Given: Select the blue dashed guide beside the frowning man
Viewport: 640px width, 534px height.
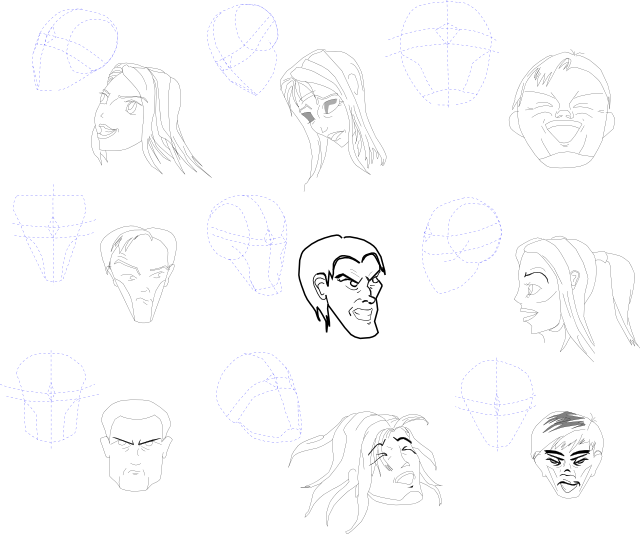Looking at the screenshot, I should [54, 233].
